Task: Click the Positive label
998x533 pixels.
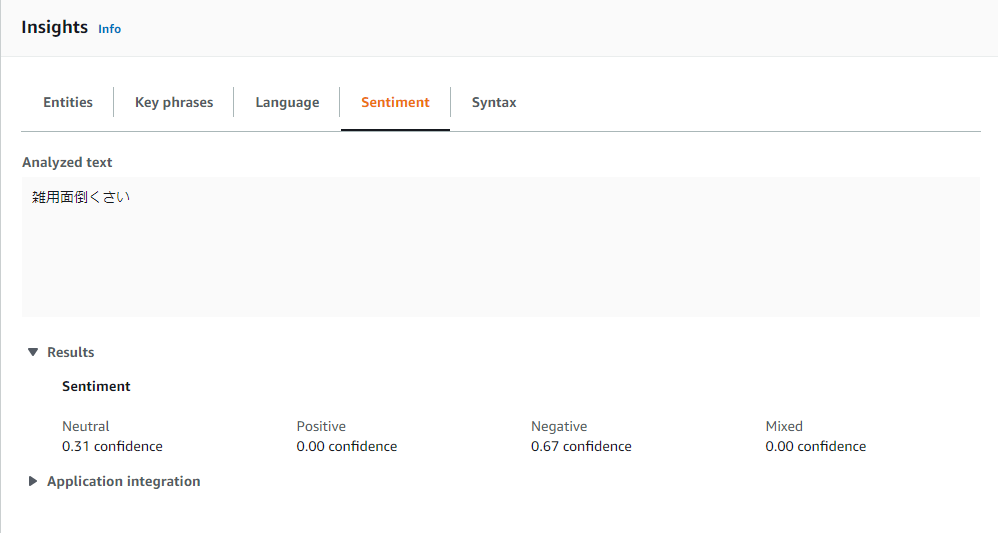Action: [321, 426]
